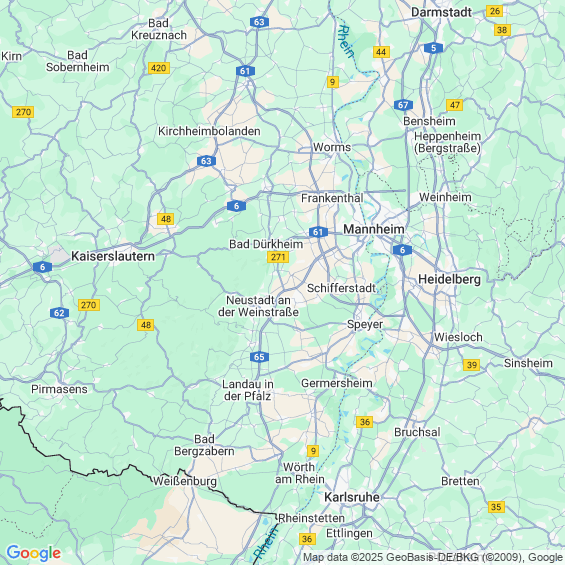Screen dimensions: 565x565
Task: Click the Bad Kreuznach label
Action: [x=159, y=29]
